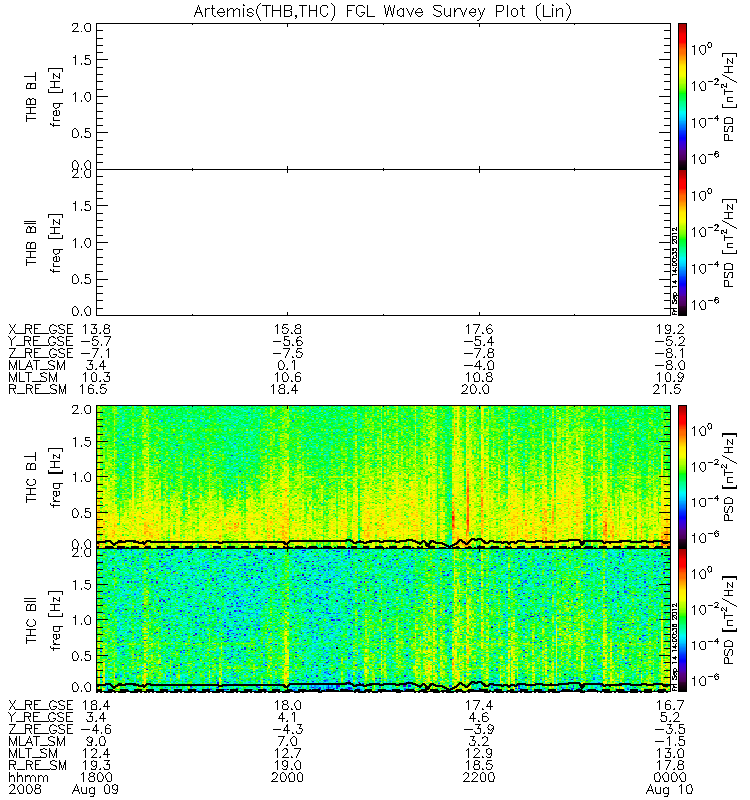Viewport: 750px width, 800px height.
Task: Click the THB X_RE_GSE value 13.8
Action: [x=96, y=329]
